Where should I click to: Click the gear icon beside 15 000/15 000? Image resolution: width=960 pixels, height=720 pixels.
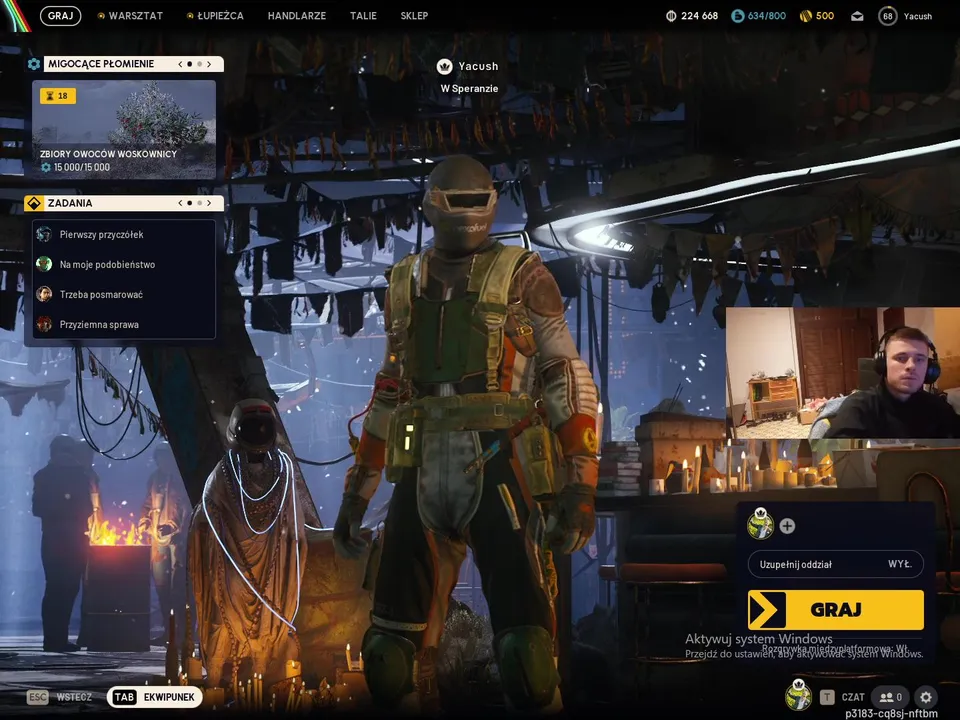(45, 167)
